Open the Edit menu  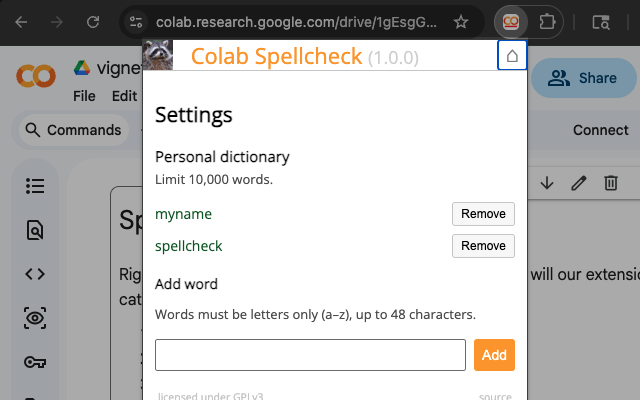pos(124,96)
